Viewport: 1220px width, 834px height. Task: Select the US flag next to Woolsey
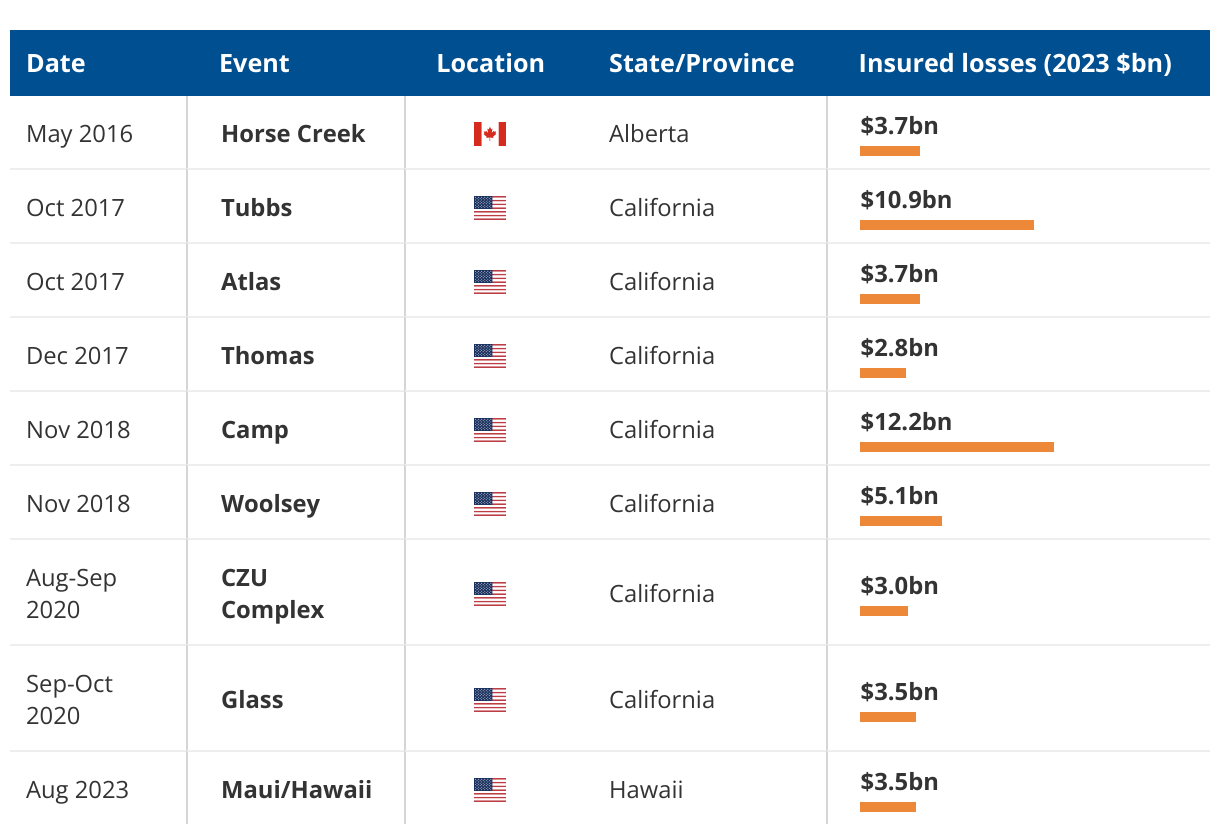pyautogui.click(x=490, y=504)
